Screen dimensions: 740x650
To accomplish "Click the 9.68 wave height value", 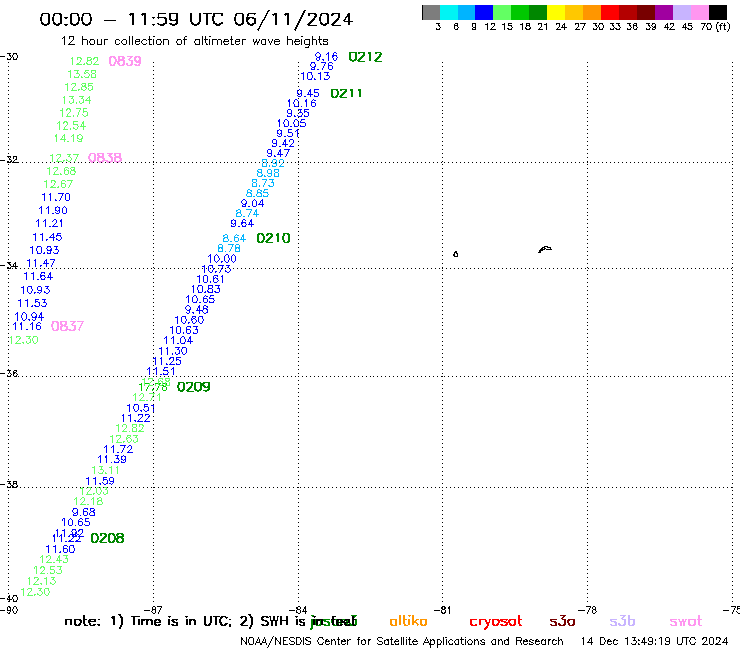I will pyautogui.click(x=84, y=512).
